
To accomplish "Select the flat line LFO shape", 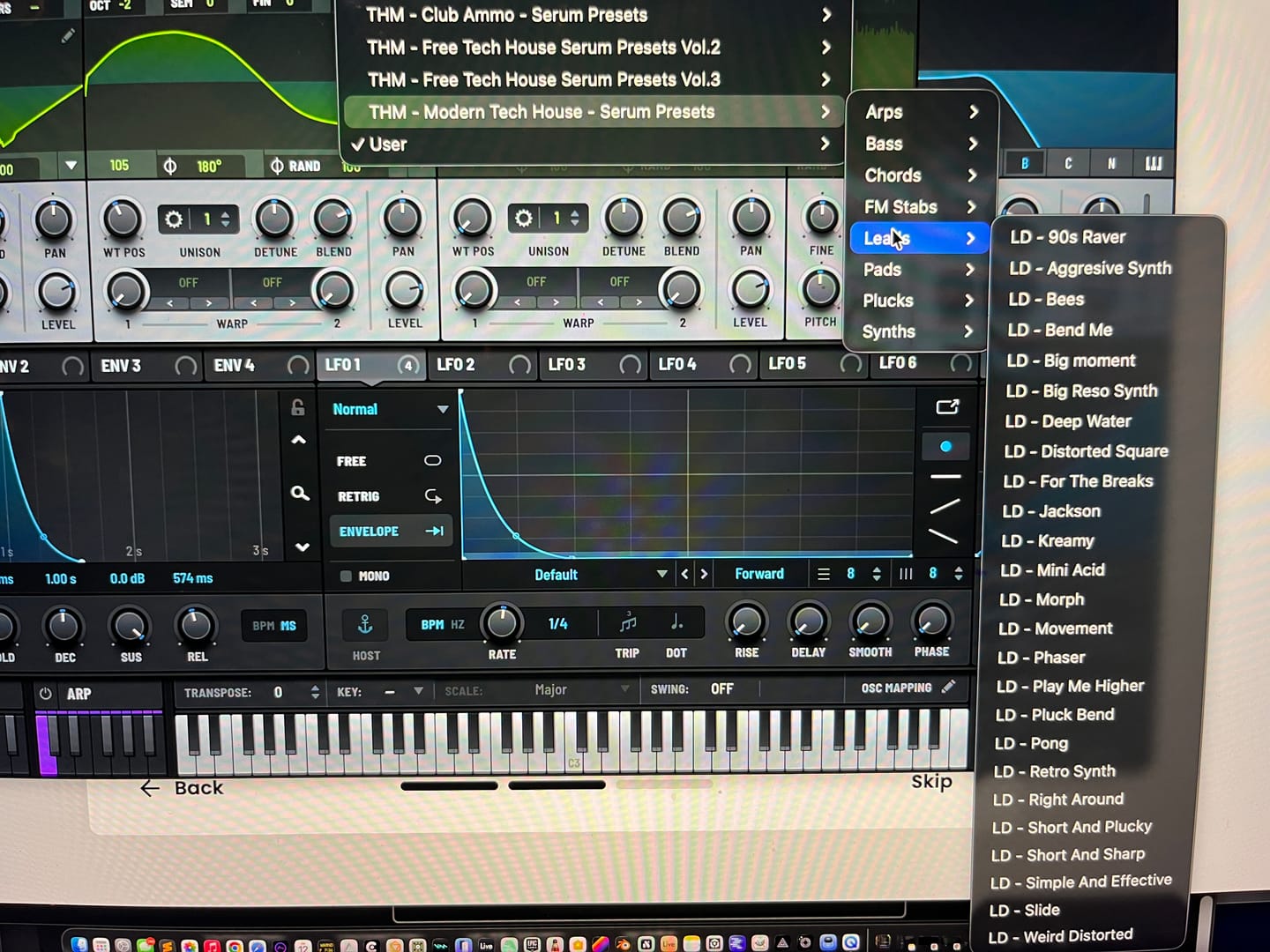I will (x=945, y=477).
